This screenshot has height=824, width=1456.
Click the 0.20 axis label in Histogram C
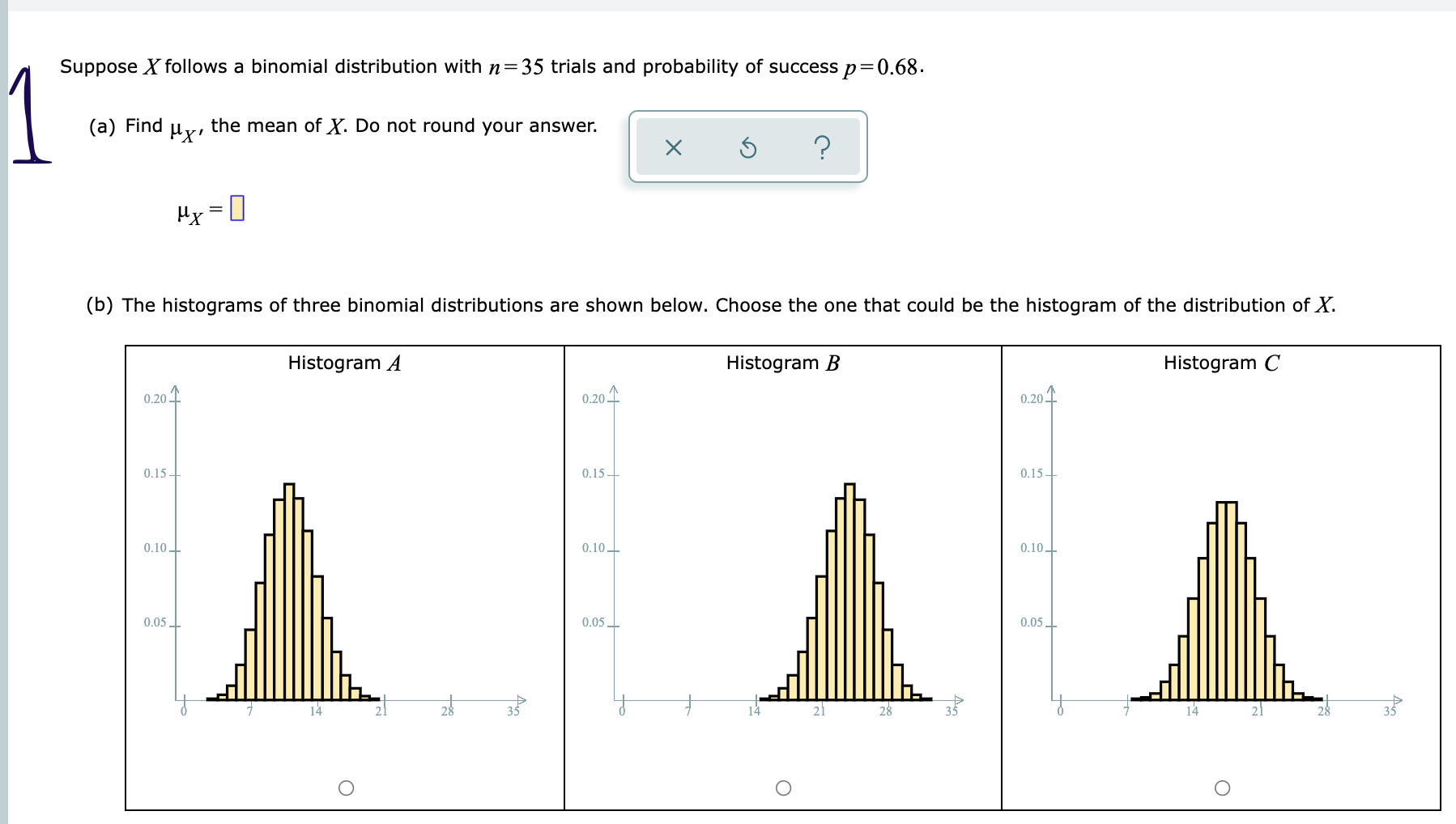1030,398
